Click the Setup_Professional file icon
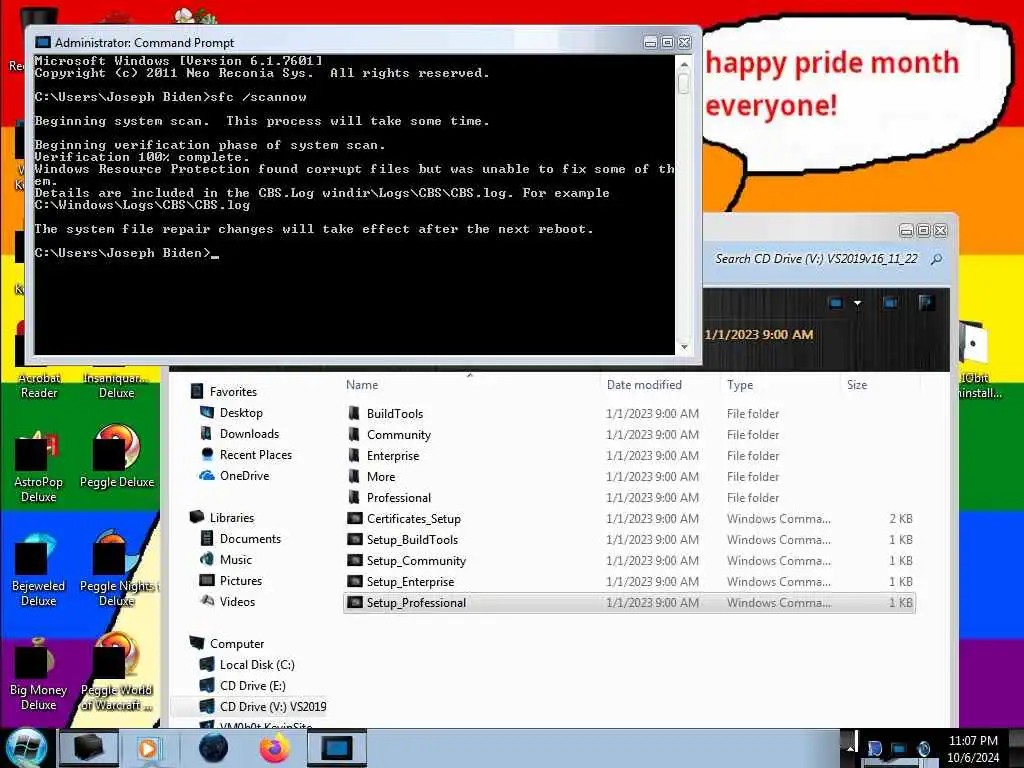Image resolution: width=1024 pixels, height=768 pixels. pos(355,602)
